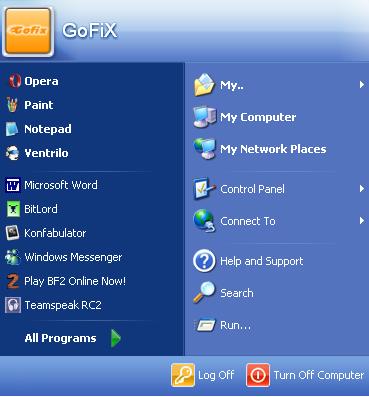Click the Control Panel icon

[204, 189]
